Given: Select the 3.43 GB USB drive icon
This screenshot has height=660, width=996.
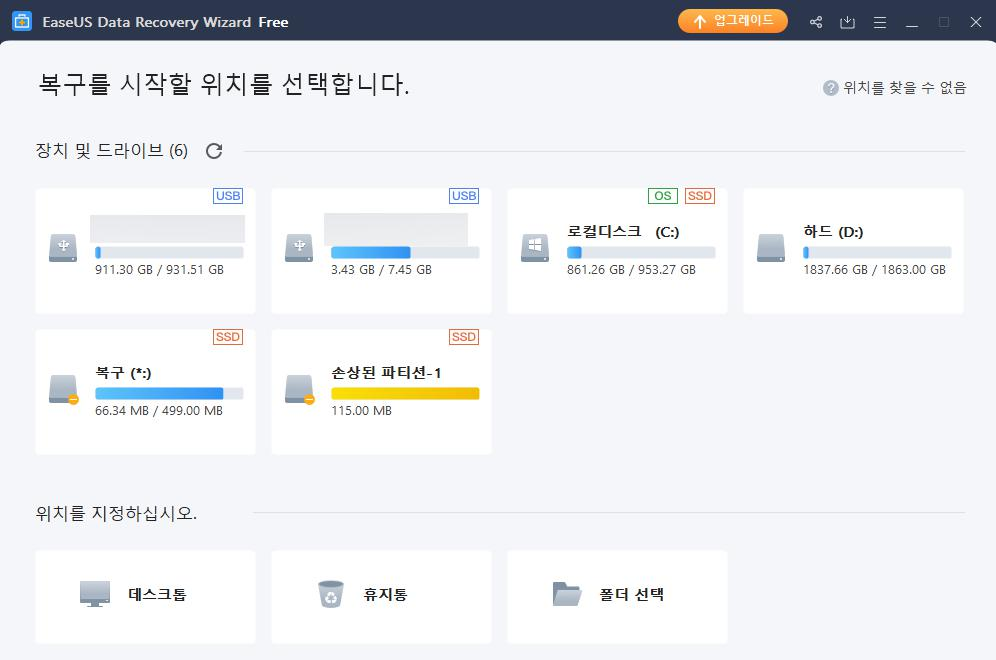Looking at the screenshot, I should click(299, 248).
